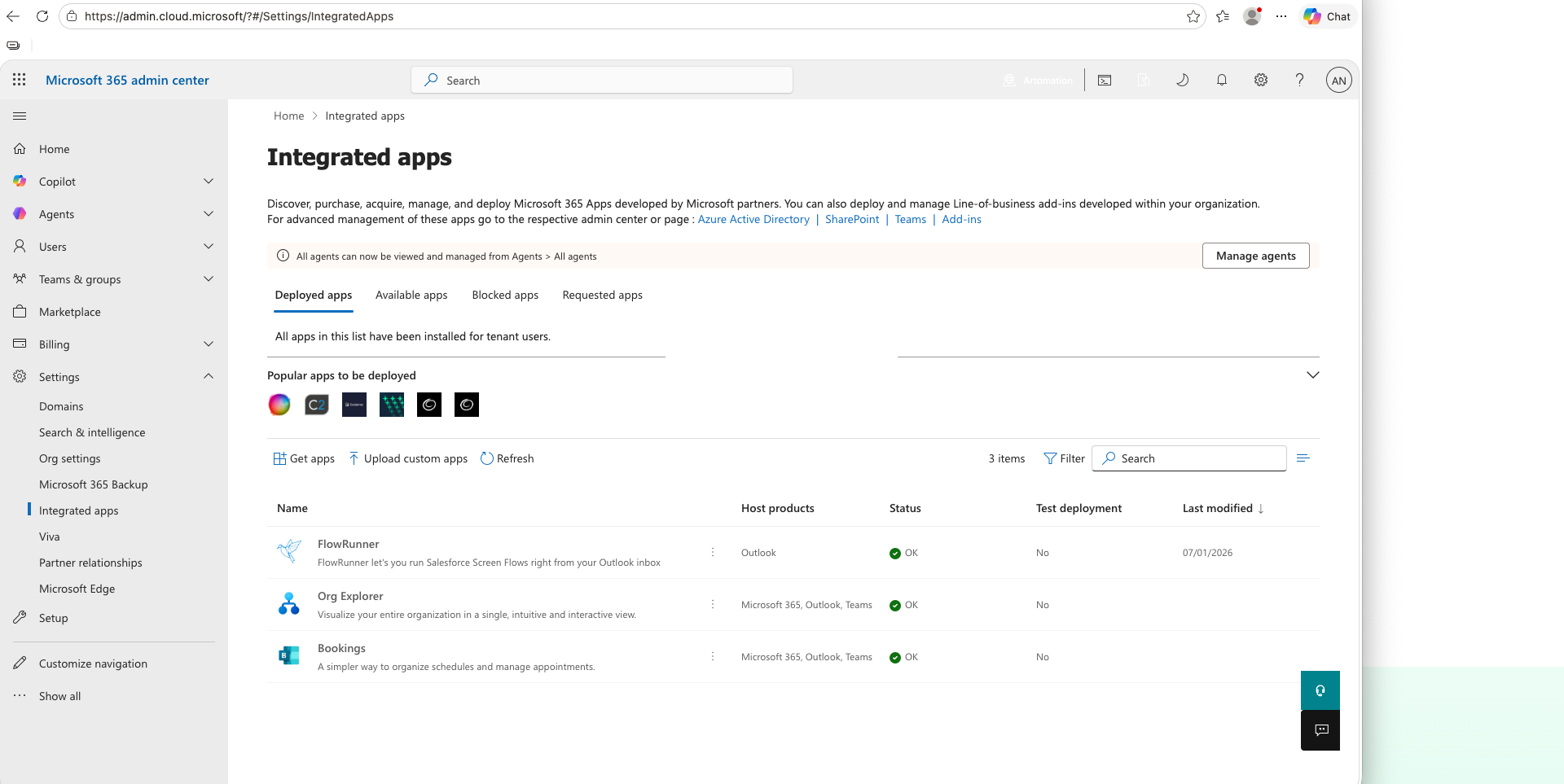Screen dimensions: 1564x784
Task: Toggle dark mode with the moon icon
Action: 1182,80
